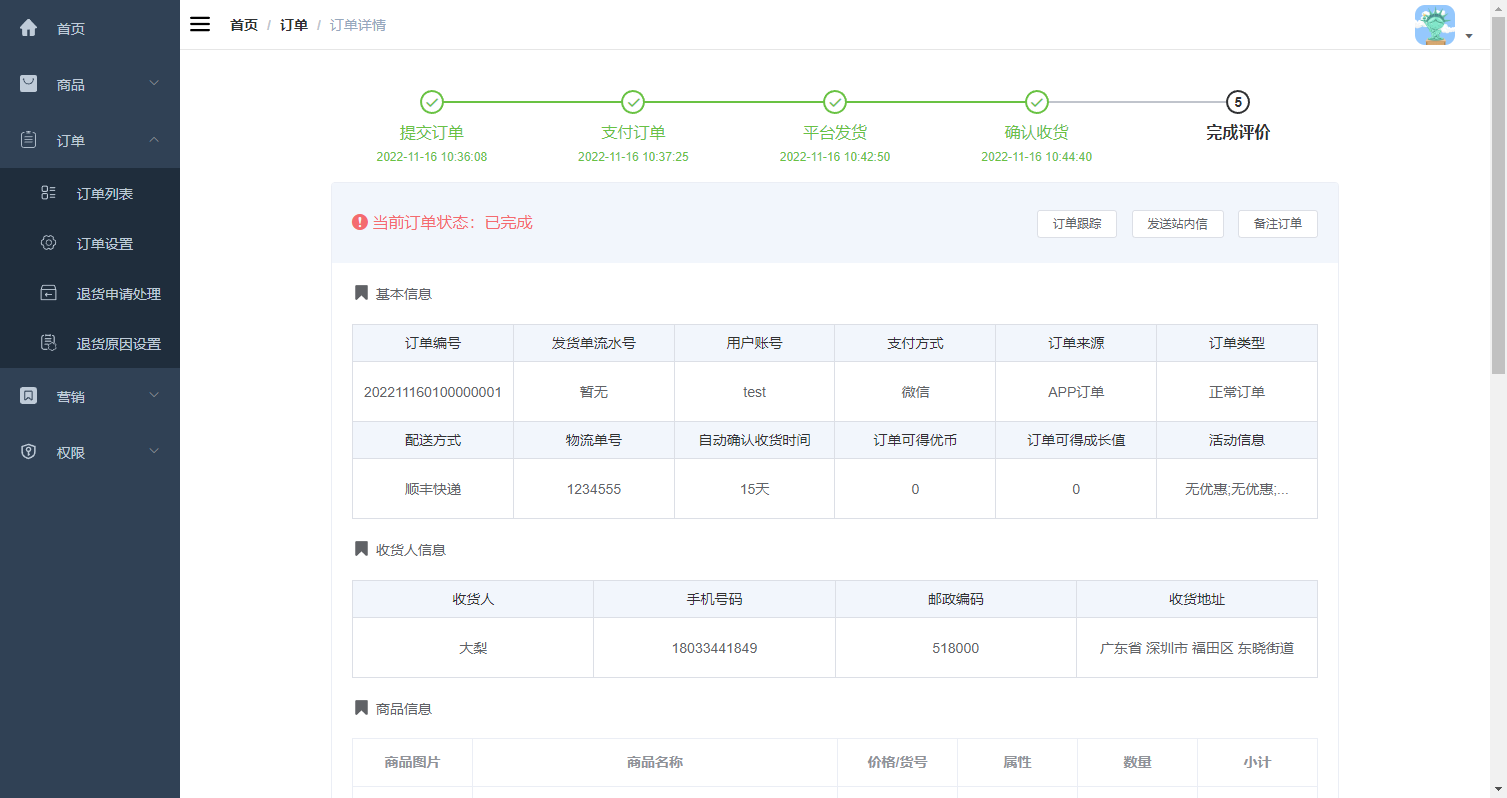This screenshot has height=798, width=1507.
Task: Click the address 广东省 深圳市 福田区 东晓街道
Action: tap(1197, 648)
